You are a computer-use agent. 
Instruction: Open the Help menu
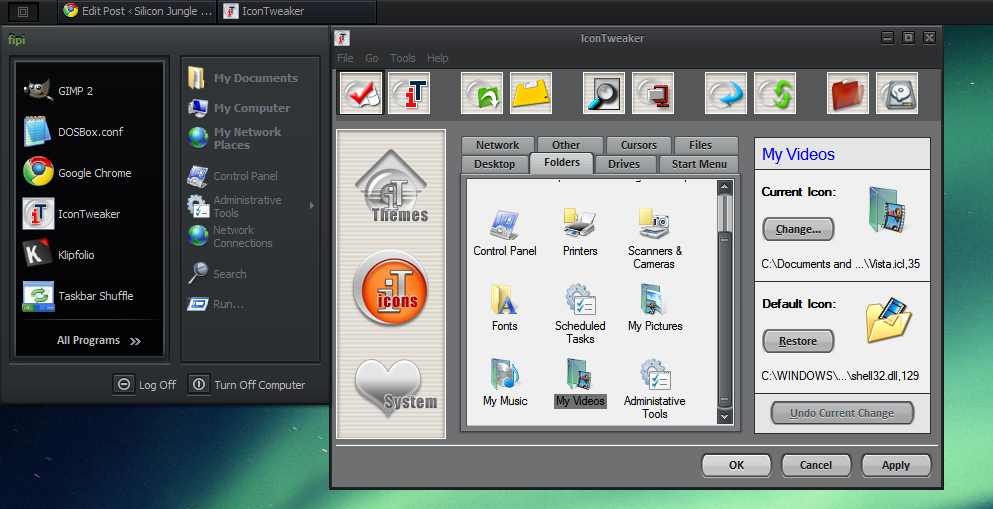[438, 58]
